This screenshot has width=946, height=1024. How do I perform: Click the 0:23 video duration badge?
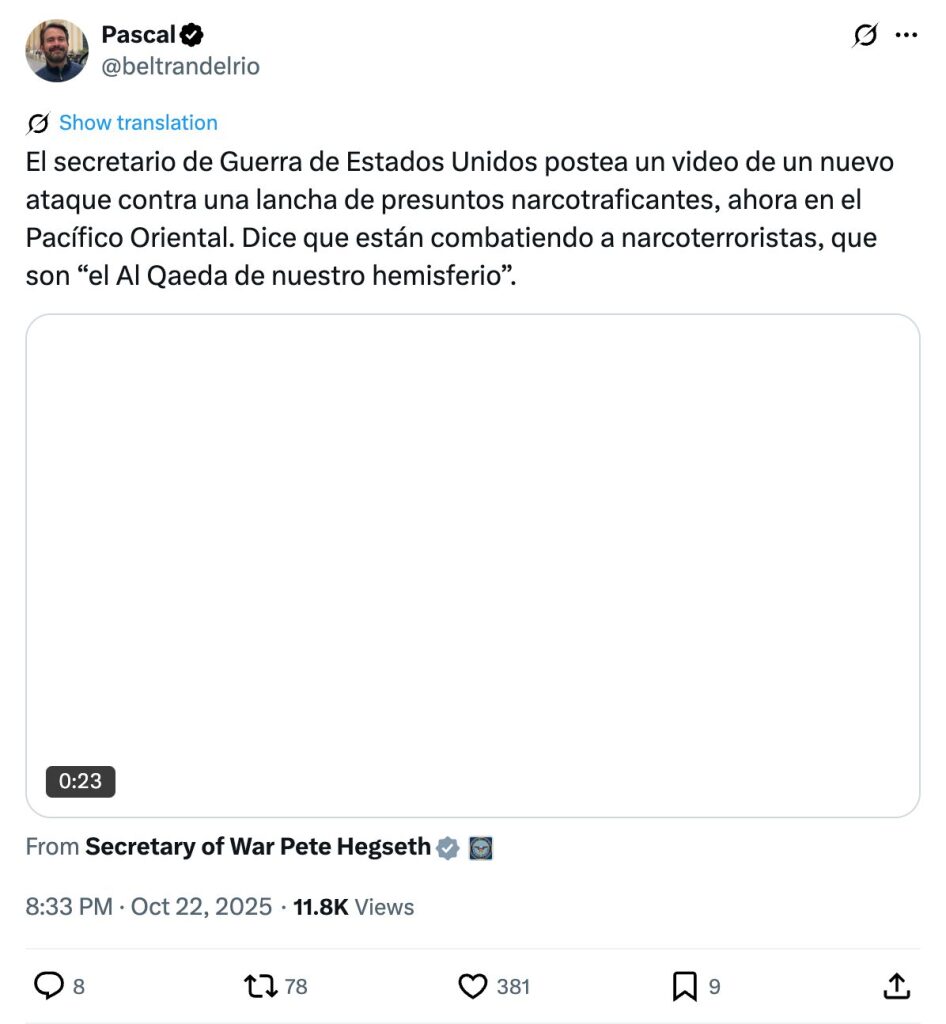80,781
